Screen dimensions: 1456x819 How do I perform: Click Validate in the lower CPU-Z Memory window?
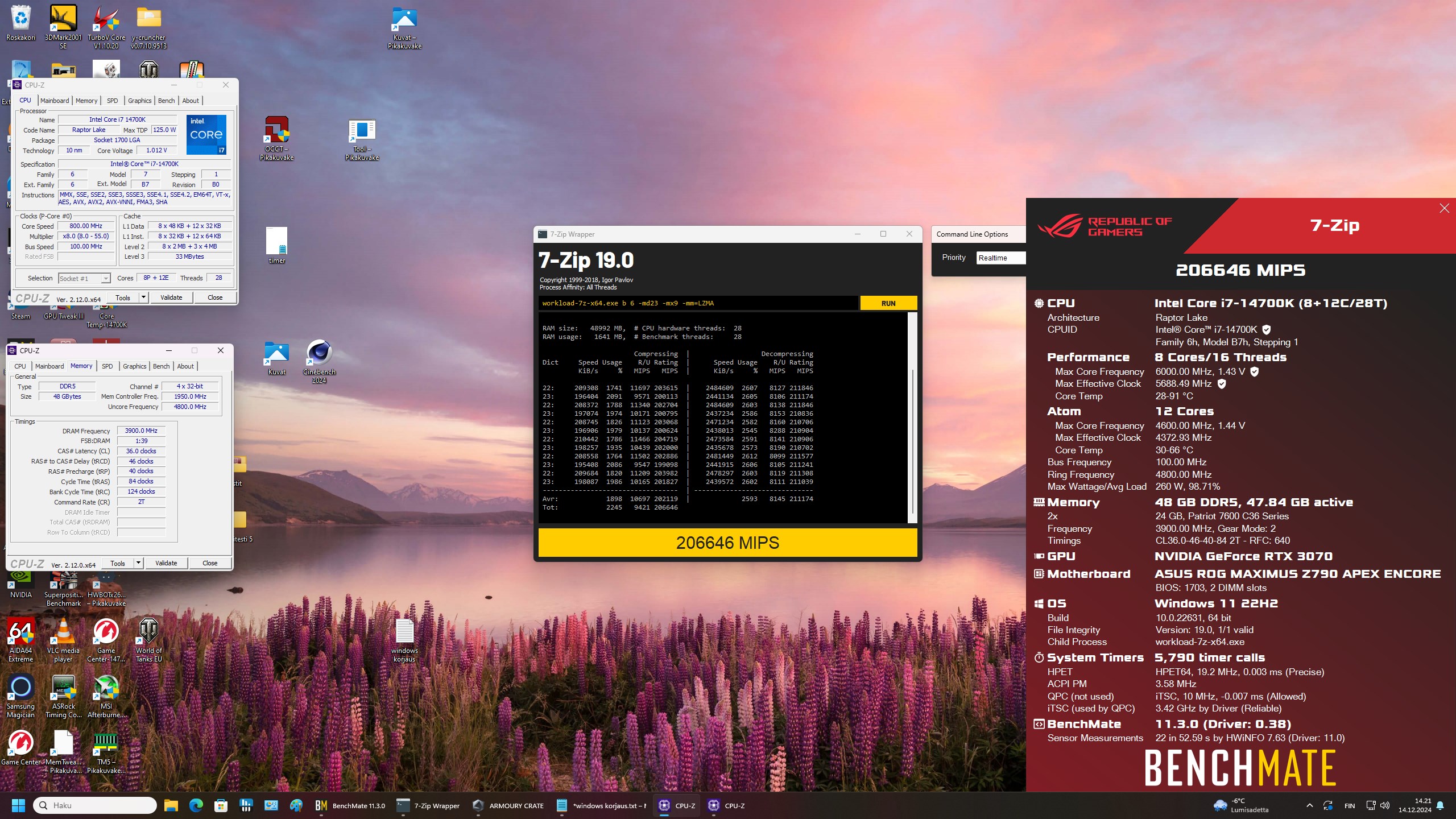pyautogui.click(x=166, y=563)
